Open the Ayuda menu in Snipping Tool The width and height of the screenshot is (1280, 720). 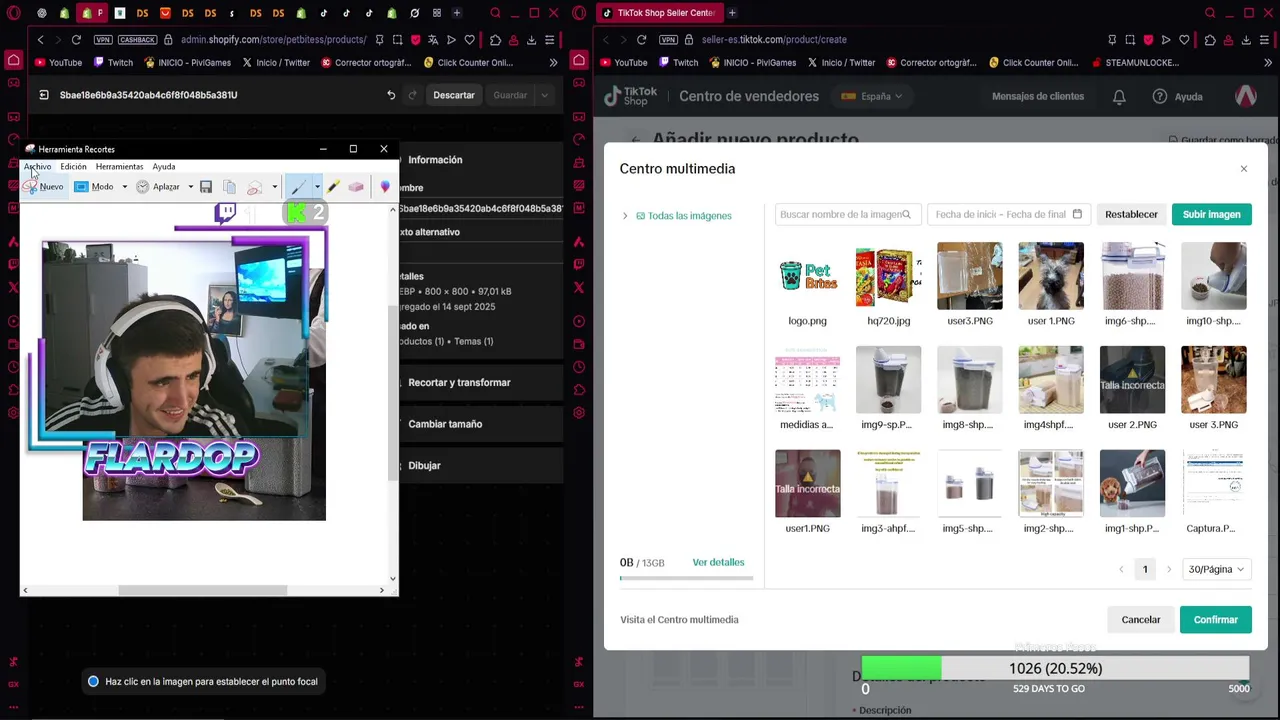pos(164,167)
